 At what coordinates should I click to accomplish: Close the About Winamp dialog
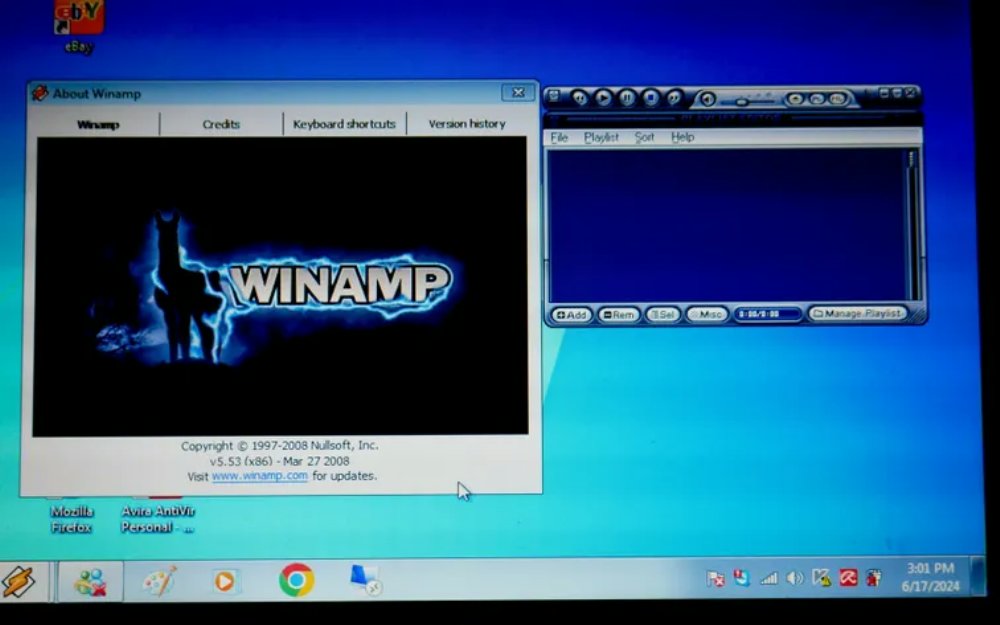tap(518, 92)
